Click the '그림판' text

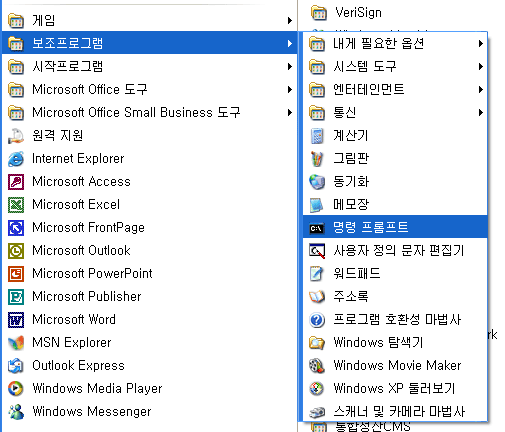[x=351, y=159]
